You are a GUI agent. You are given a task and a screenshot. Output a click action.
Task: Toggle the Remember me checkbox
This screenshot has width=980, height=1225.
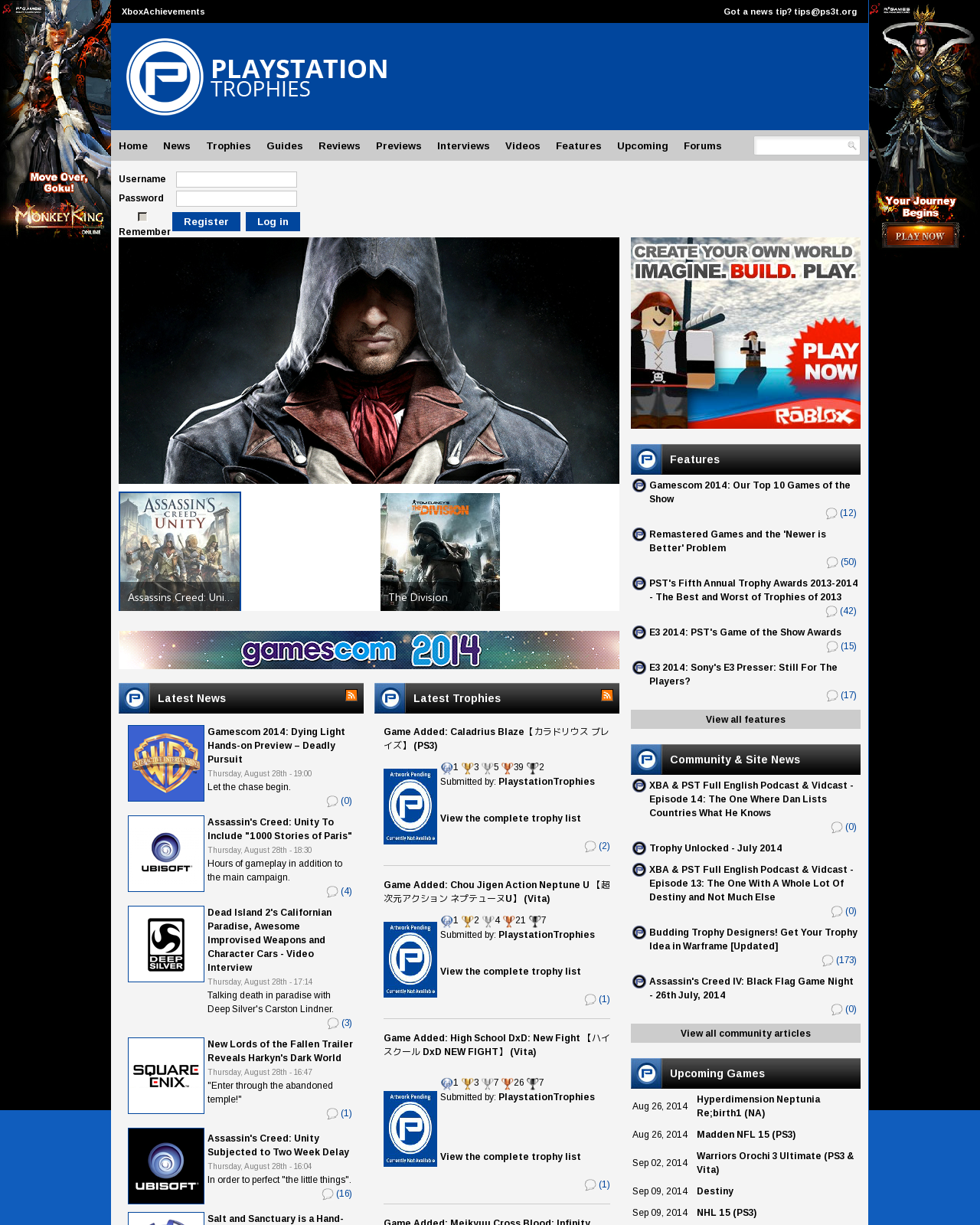142,217
